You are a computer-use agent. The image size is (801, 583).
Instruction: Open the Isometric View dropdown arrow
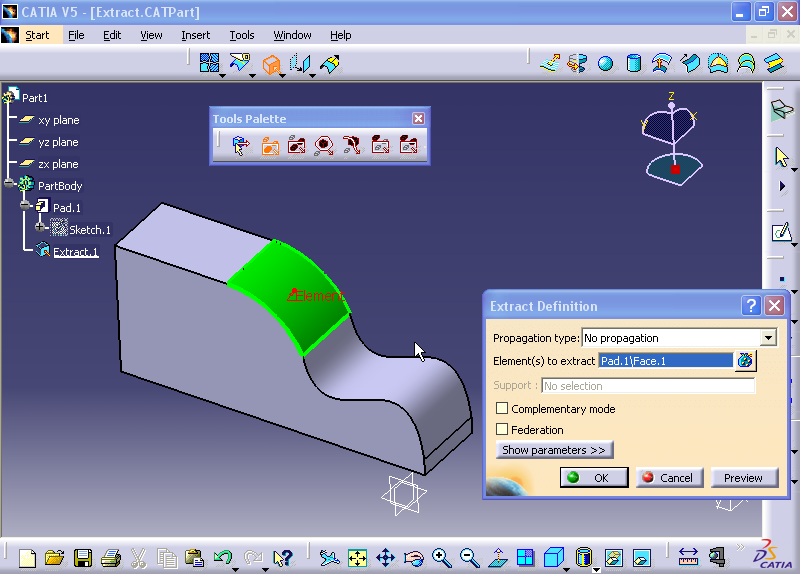click(x=566, y=568)
